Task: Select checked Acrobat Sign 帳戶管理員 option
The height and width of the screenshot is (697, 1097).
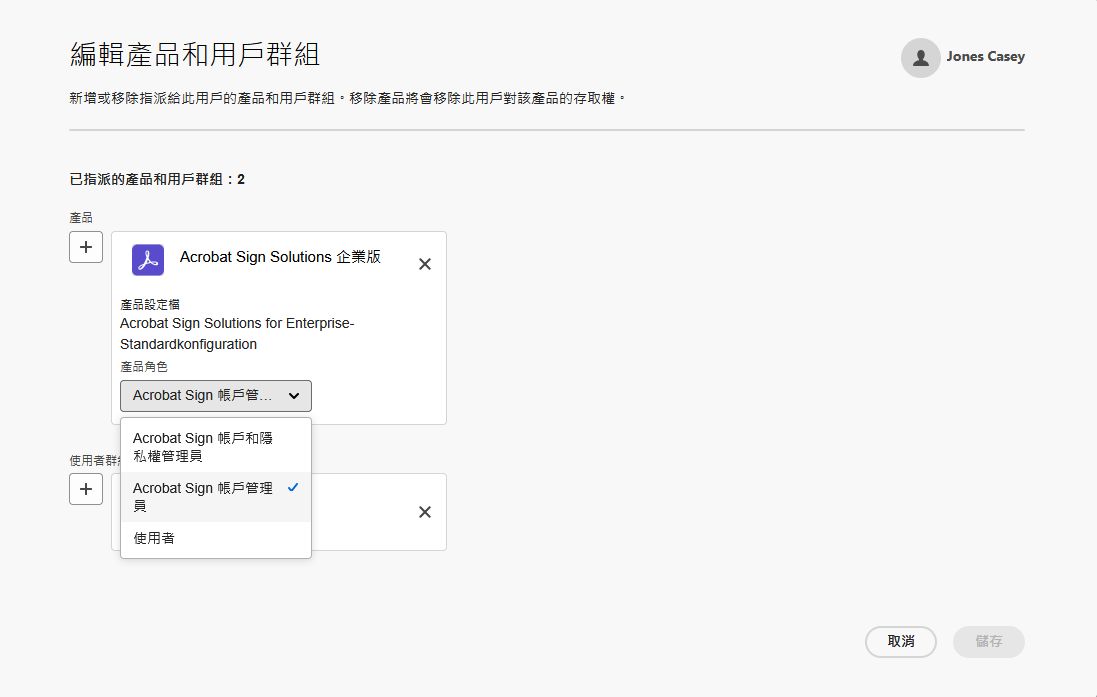Action: [x=215, y=497]
